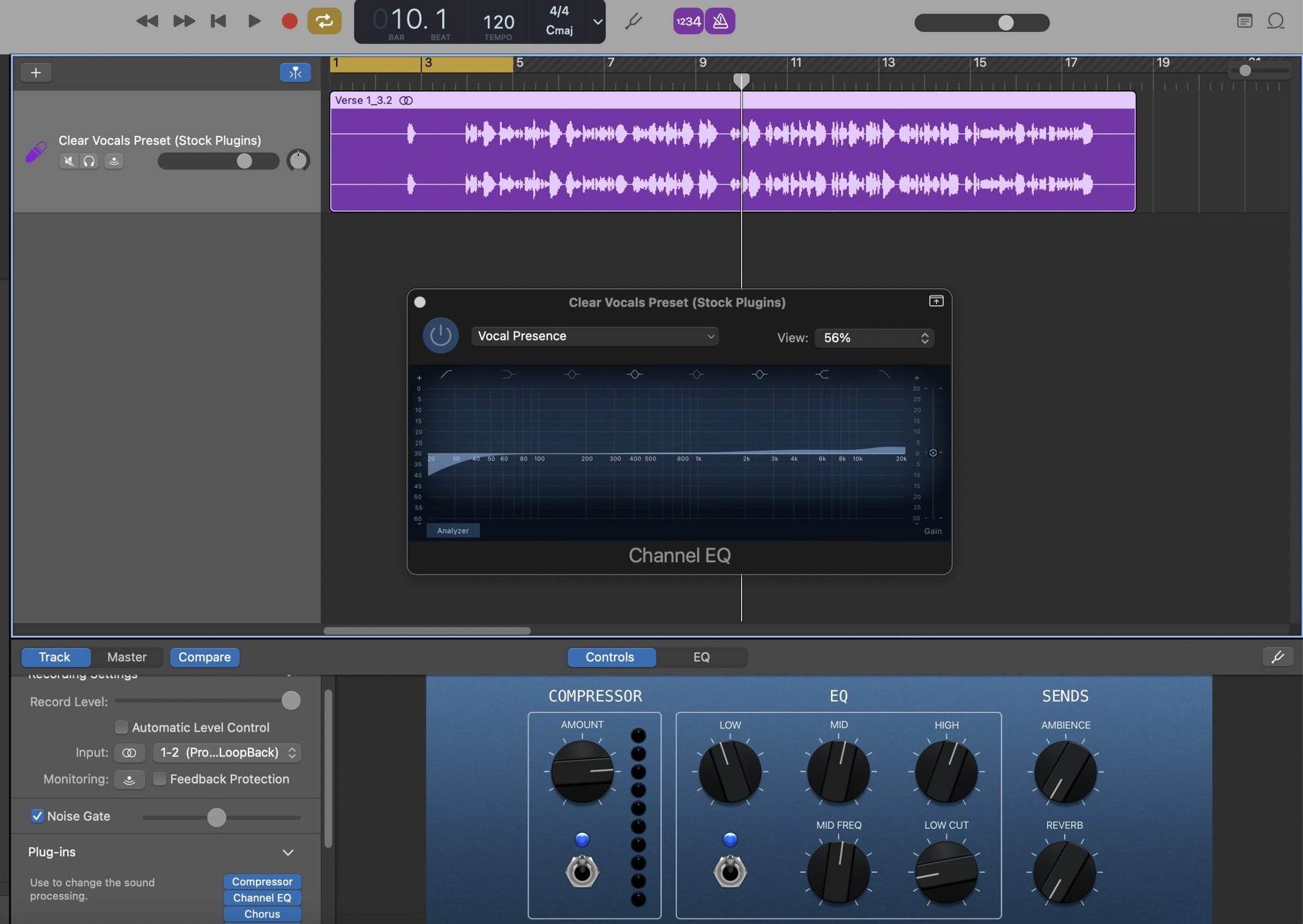
Task: Open the tuner icon
Action: click(633, 21)
